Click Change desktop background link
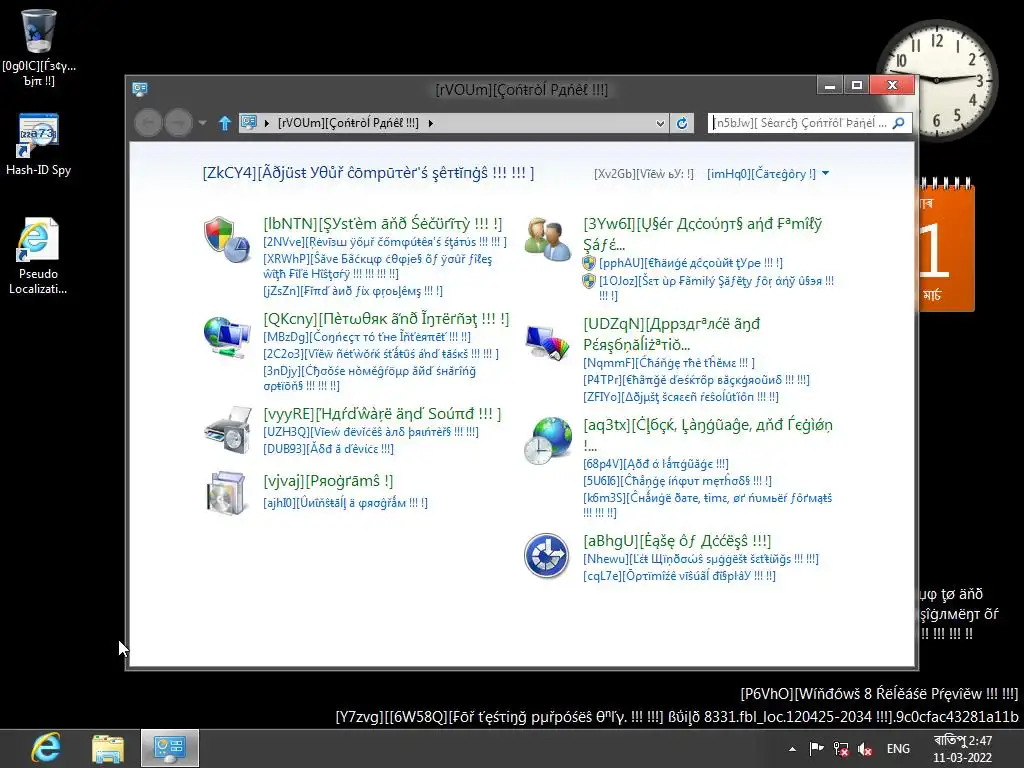The image size is (1024, 768). pos(696,379)
